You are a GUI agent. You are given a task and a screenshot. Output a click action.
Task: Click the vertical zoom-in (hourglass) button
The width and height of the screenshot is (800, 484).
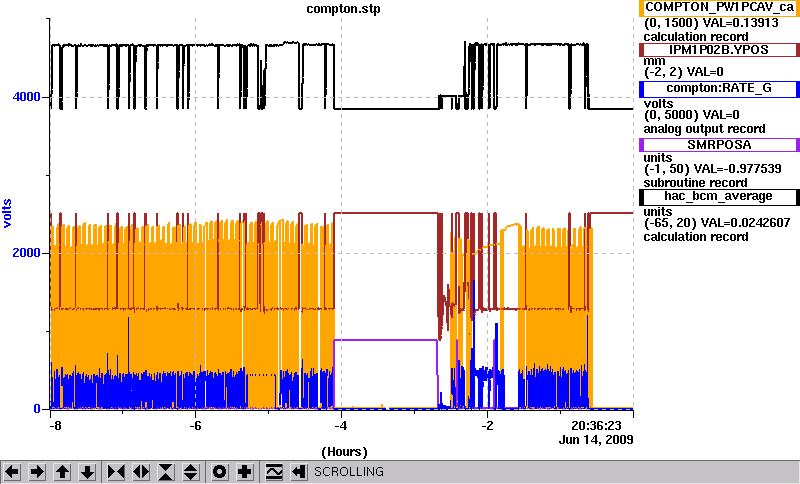pos(166,472)
